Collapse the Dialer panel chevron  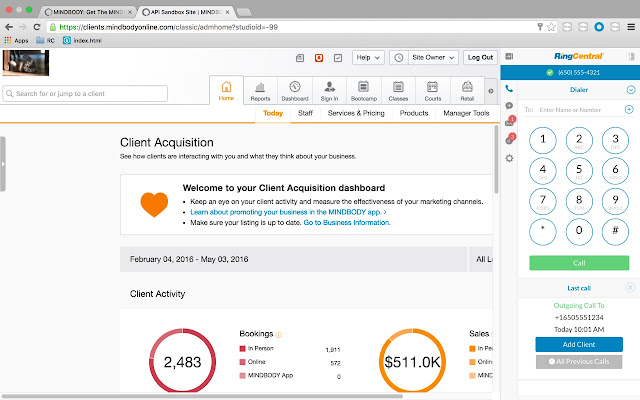tap(631, 90)
